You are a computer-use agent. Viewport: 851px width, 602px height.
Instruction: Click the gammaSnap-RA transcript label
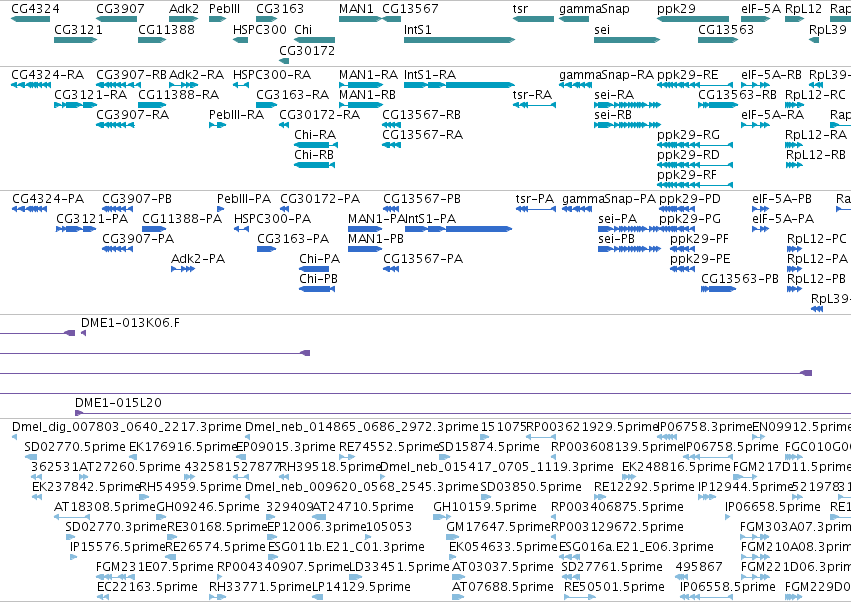pyautogui.click(x=606, y=74)
